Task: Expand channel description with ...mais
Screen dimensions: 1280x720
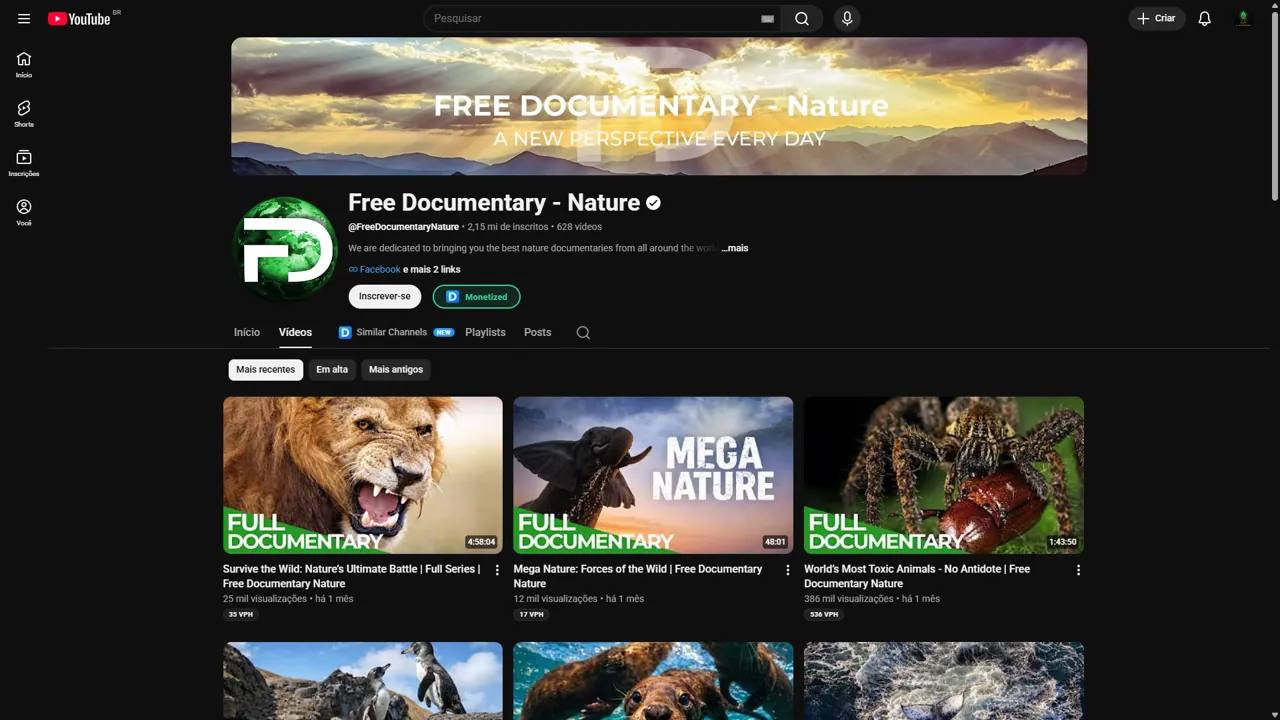Action: point(735,248)
